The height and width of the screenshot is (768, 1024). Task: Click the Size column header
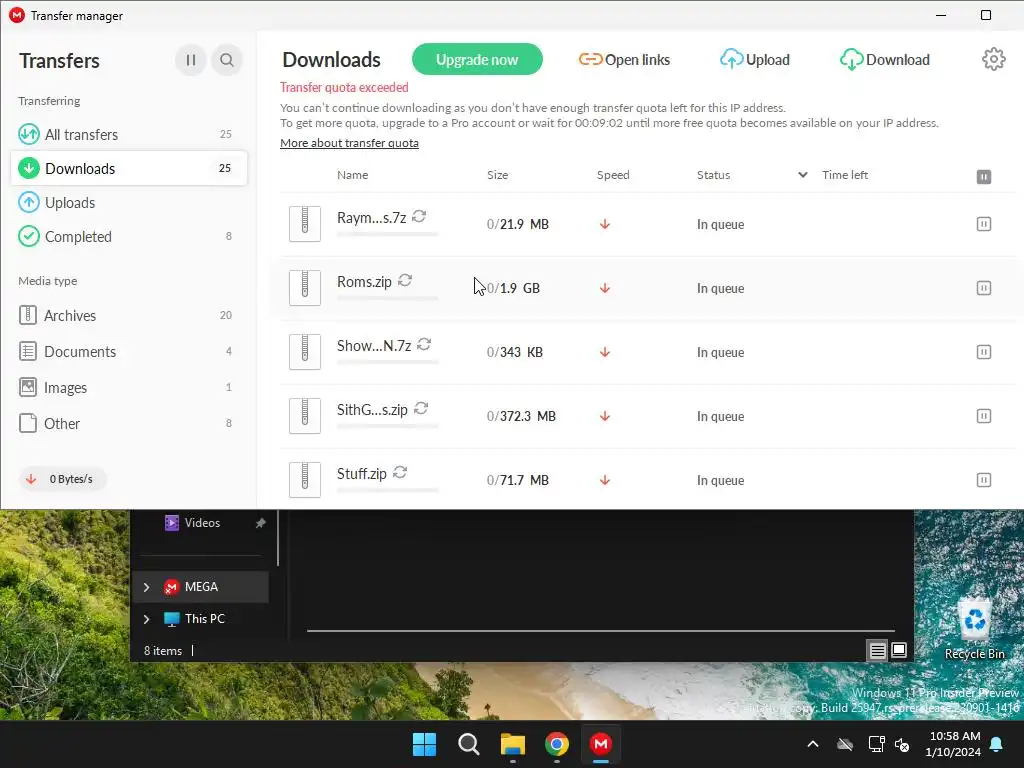(498, 175)
